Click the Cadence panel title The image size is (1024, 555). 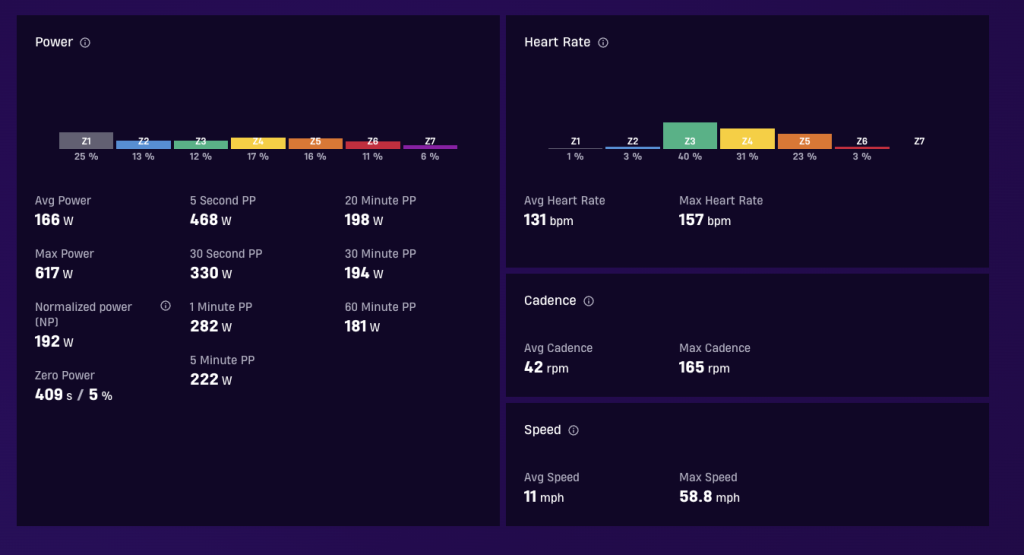550,301
